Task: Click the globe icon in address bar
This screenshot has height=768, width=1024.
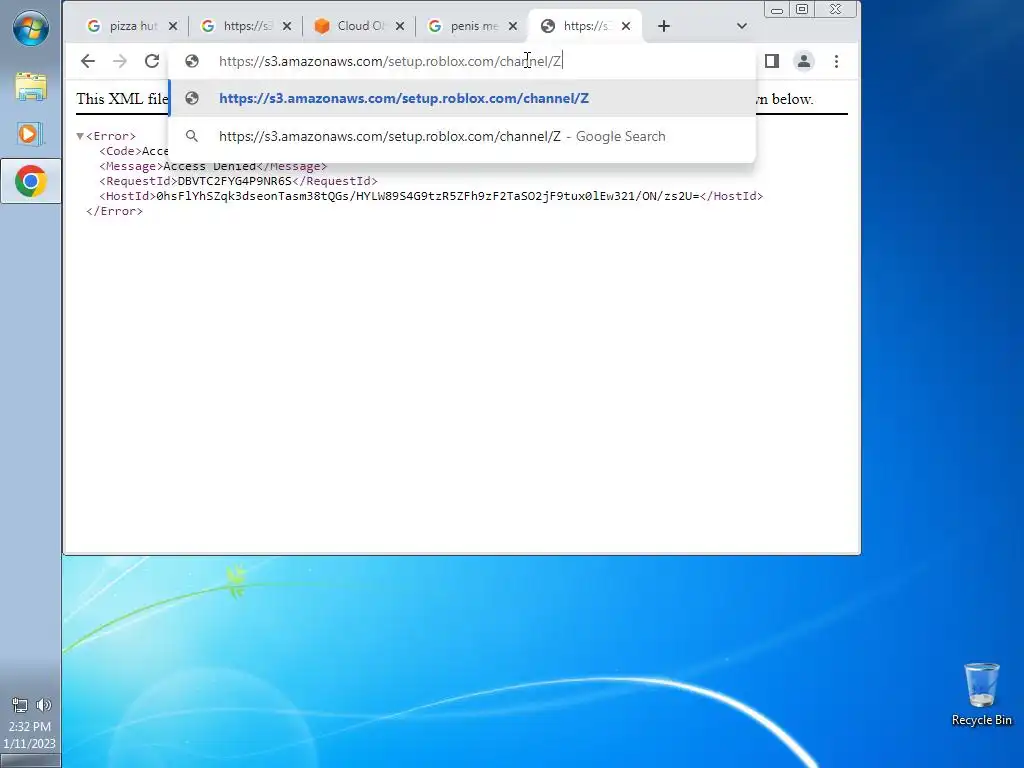Action: (x=192, y=61)
